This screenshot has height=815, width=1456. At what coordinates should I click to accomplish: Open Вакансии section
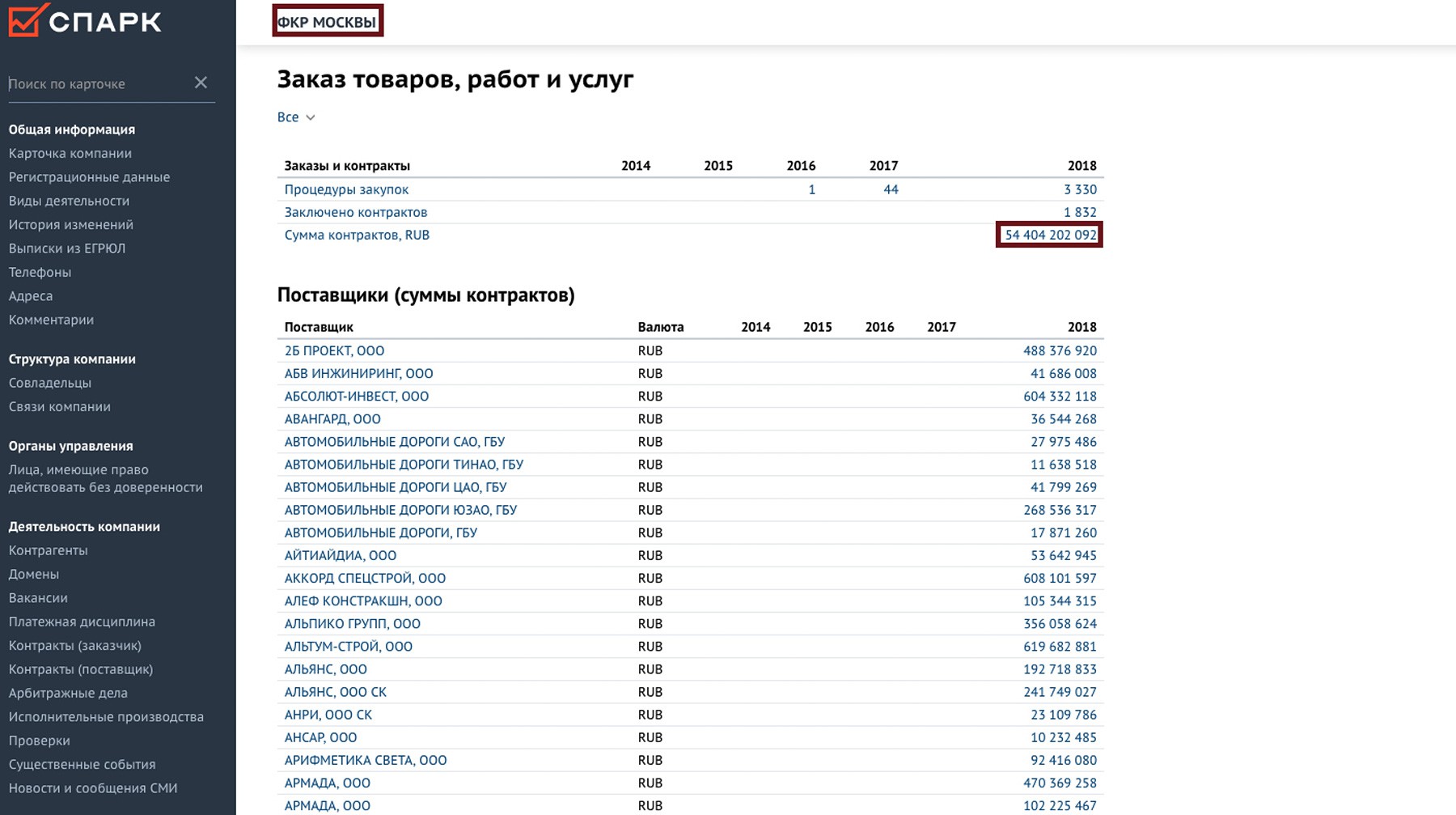click(x=38, y=598)
